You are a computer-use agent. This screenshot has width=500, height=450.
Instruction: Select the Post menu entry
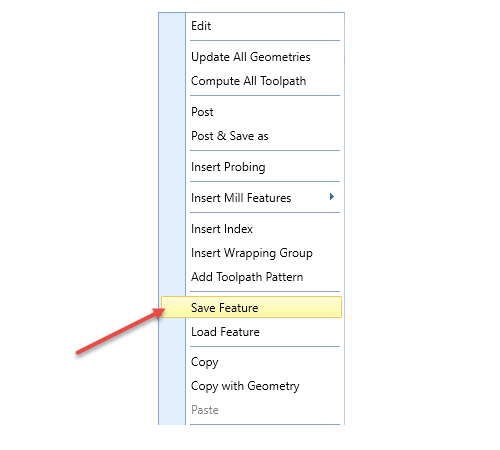pyautogui.click(x=251, y=112)
